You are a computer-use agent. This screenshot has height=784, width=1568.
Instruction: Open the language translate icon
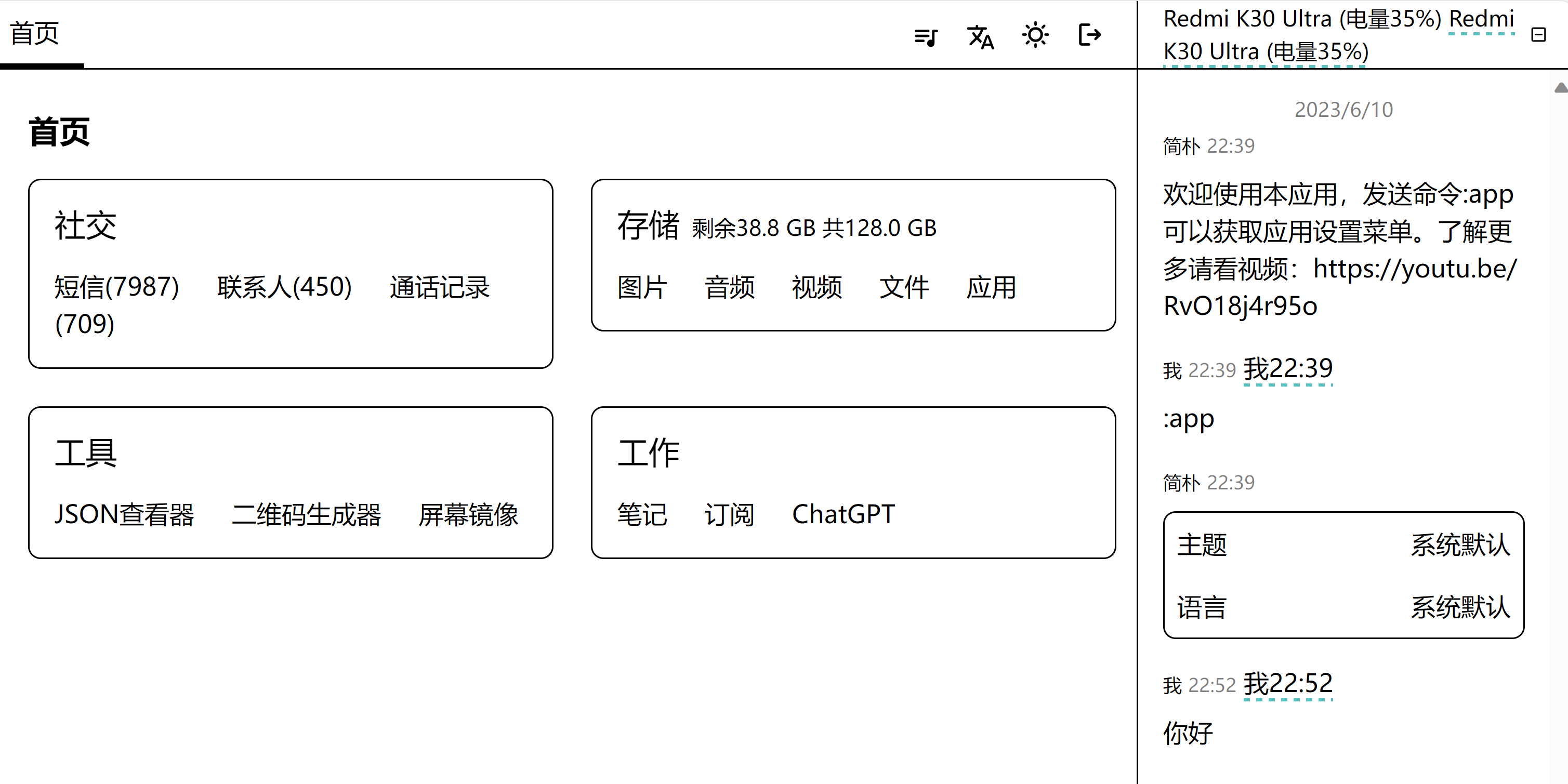(x=980, y=36)
